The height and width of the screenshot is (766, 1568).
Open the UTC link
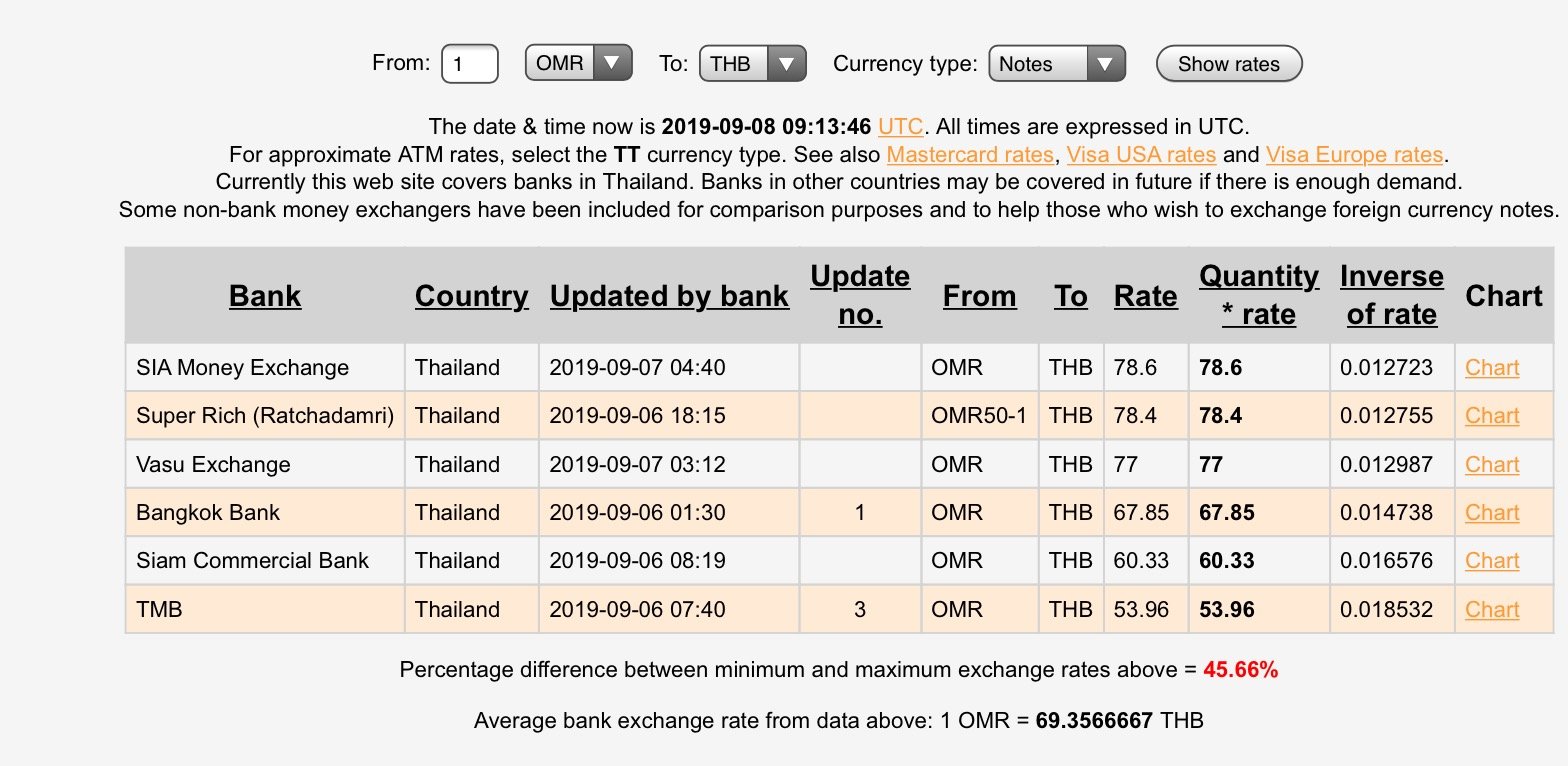click(901, 127)
